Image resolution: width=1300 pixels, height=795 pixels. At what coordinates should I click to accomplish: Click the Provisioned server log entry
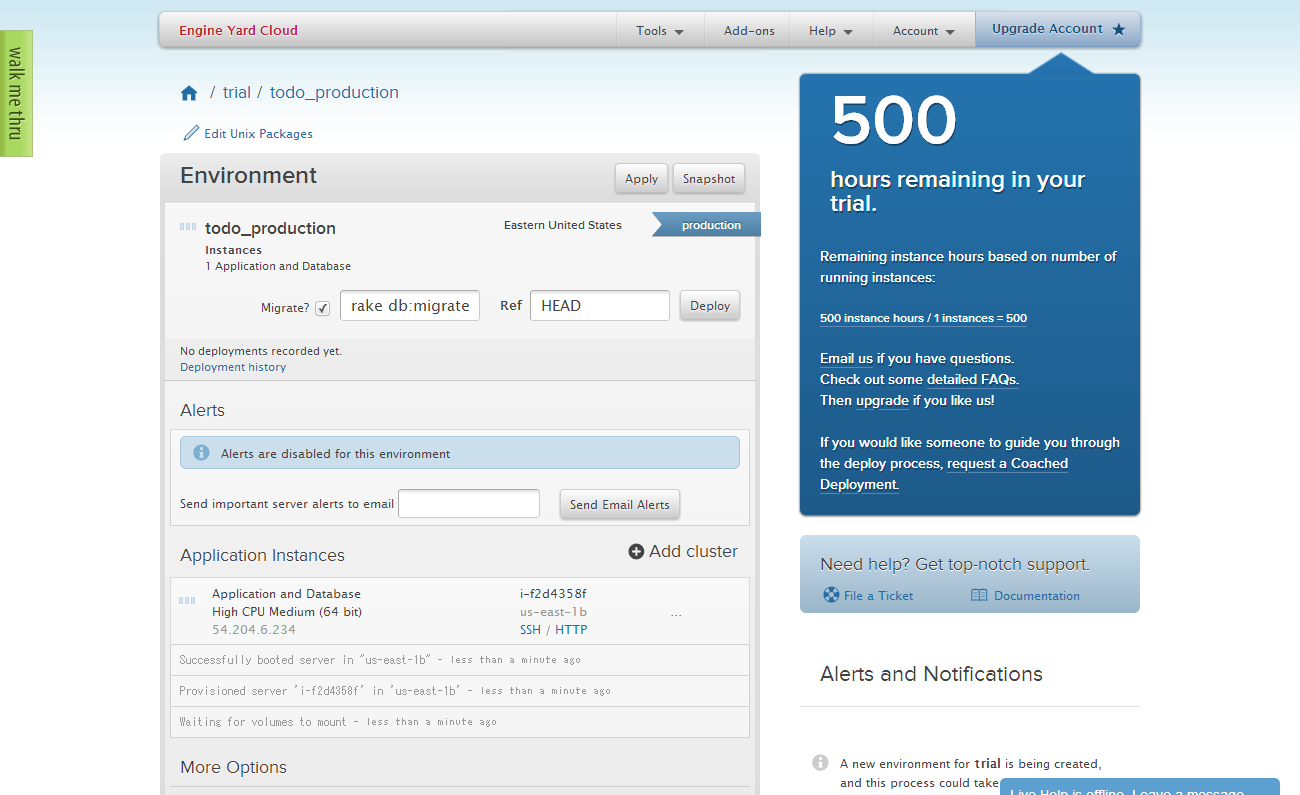pos(460,691)
